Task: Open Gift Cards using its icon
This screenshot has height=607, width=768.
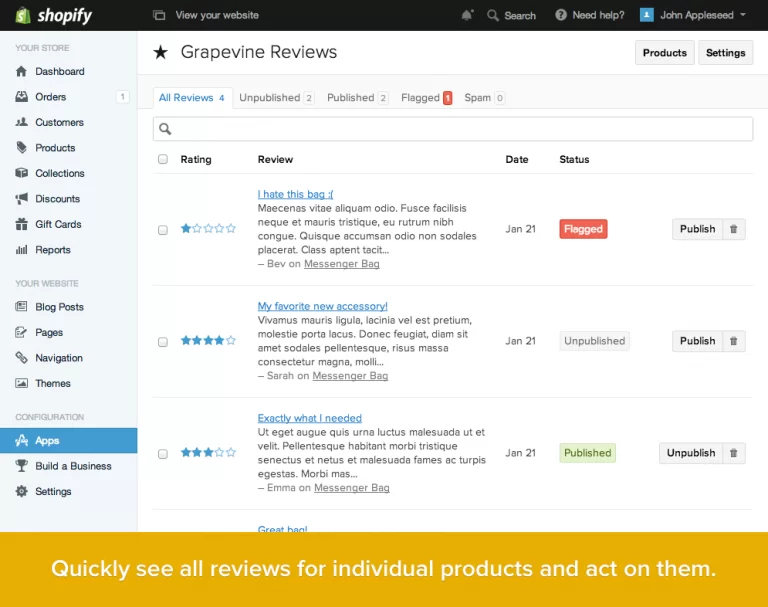Action: 22,224
